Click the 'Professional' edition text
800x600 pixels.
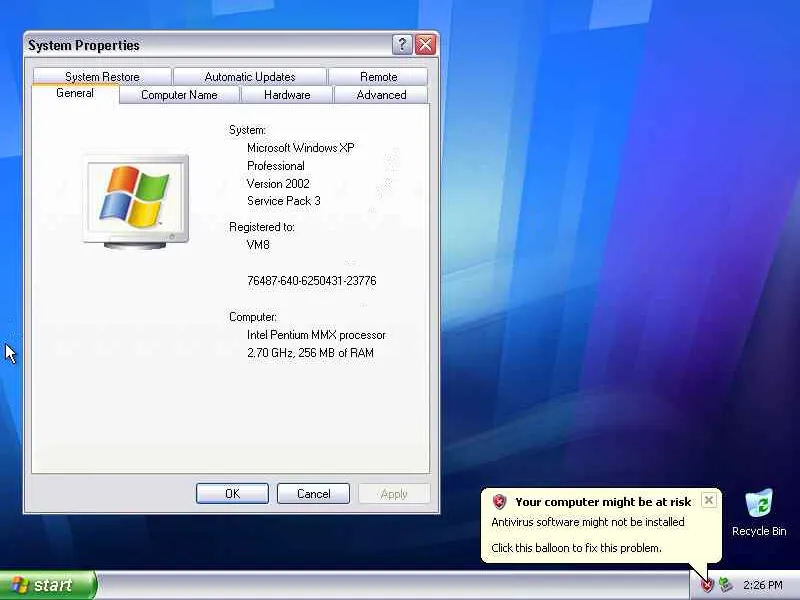click(x=276, y=166)
